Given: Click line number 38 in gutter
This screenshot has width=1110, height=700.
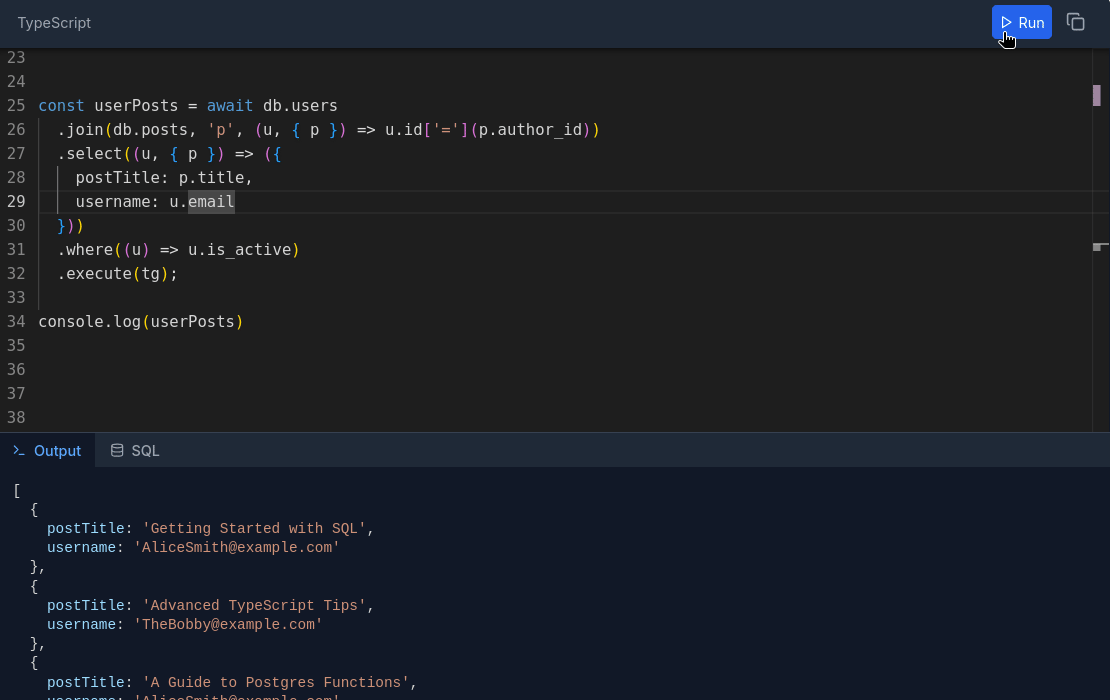Looking at the screenshot, I should click(16, 418).
